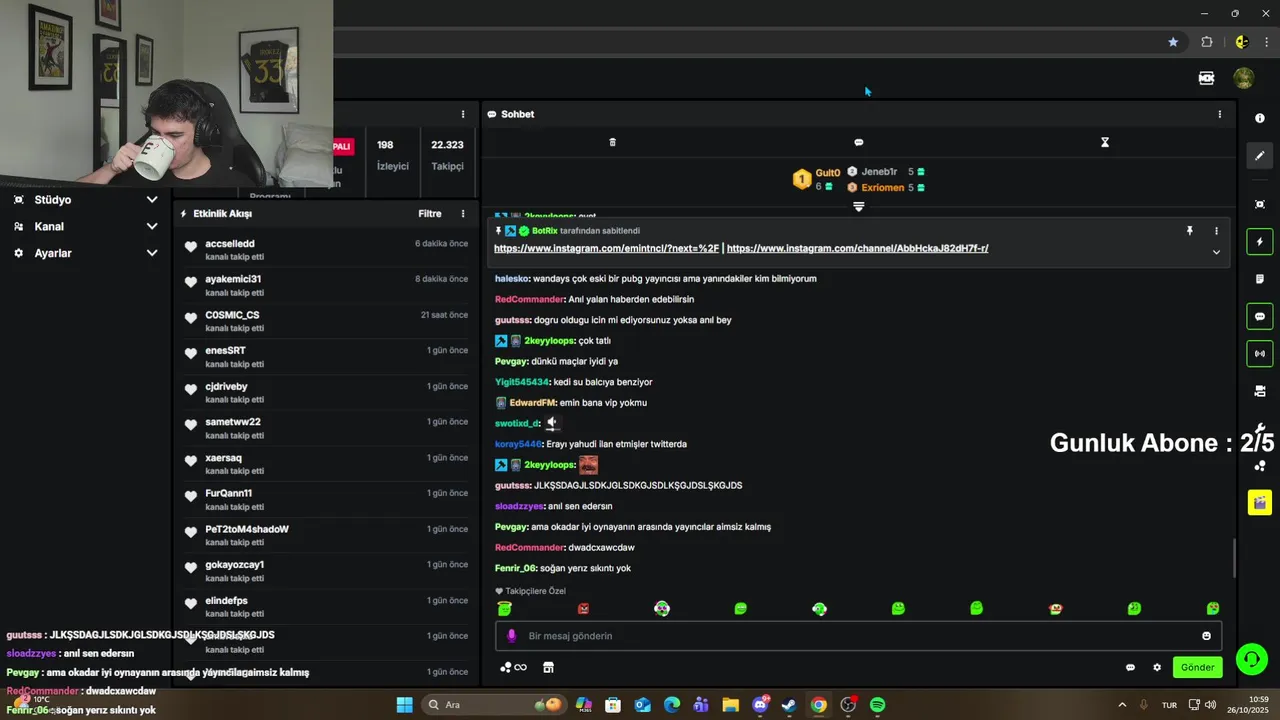Image resolution: width=1280 pixels, height=720 pixels.
Task: Open Steam from the taskbar
Action: coord(789,705)
